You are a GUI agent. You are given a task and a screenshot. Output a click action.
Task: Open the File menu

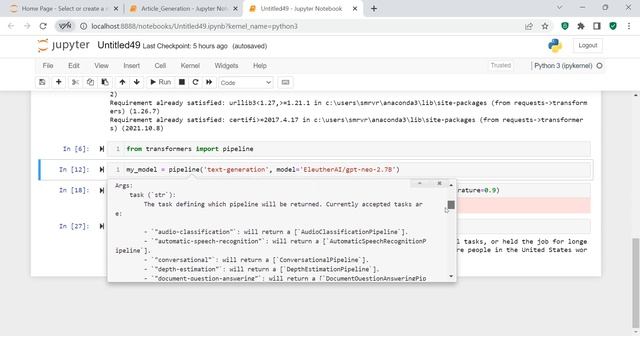tap(48, 66)
